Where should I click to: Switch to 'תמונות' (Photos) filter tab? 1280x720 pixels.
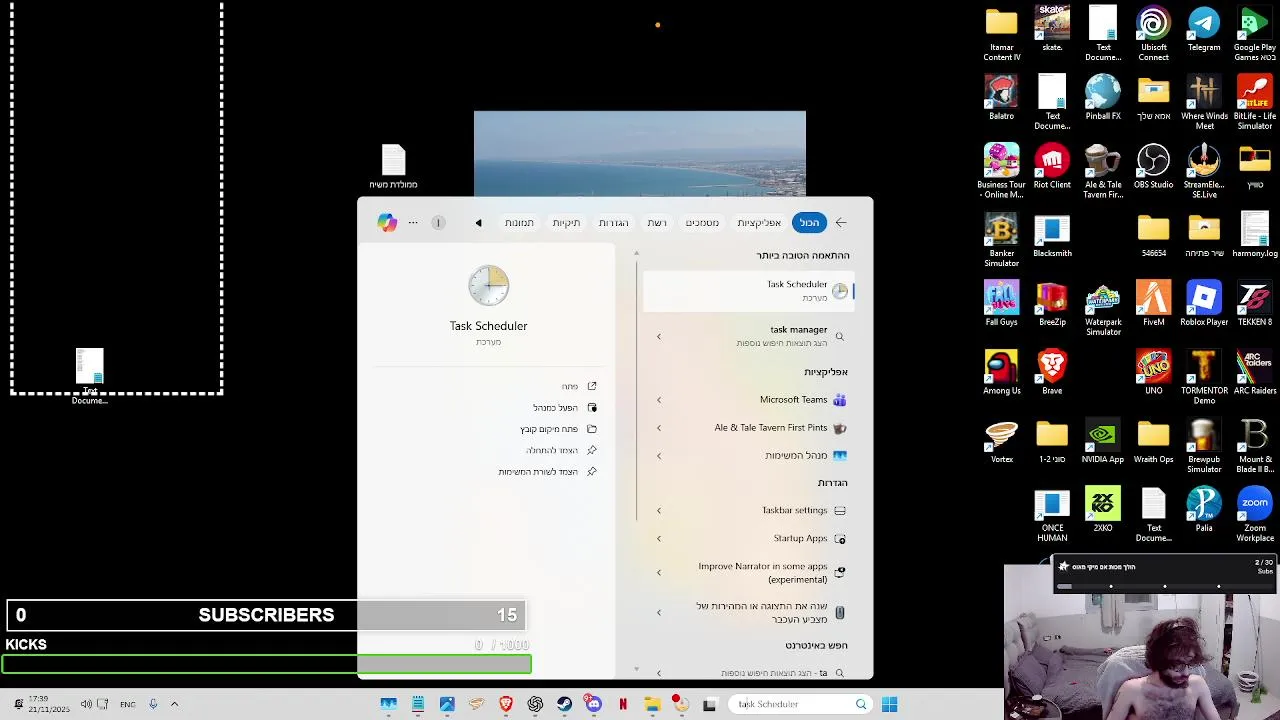pyautogui.click(x=519, y=222)
